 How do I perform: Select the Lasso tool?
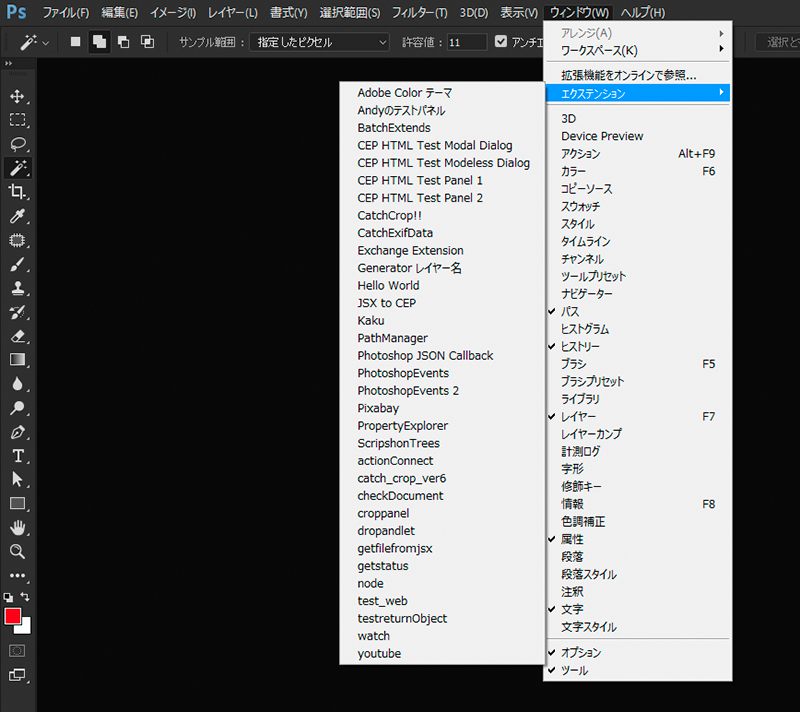(17, 144)
